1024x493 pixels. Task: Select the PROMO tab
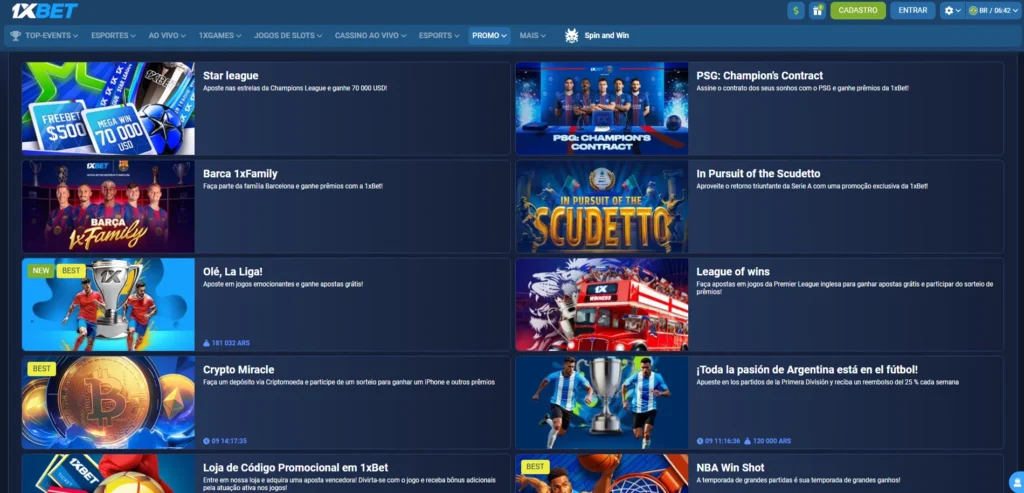tap(489, 36)
